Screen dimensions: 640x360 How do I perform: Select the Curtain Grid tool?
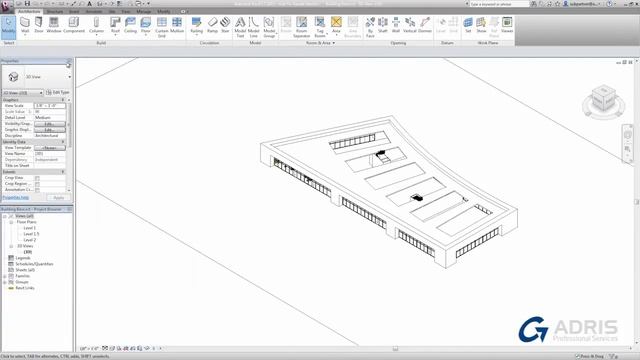(x=162, y=27)
